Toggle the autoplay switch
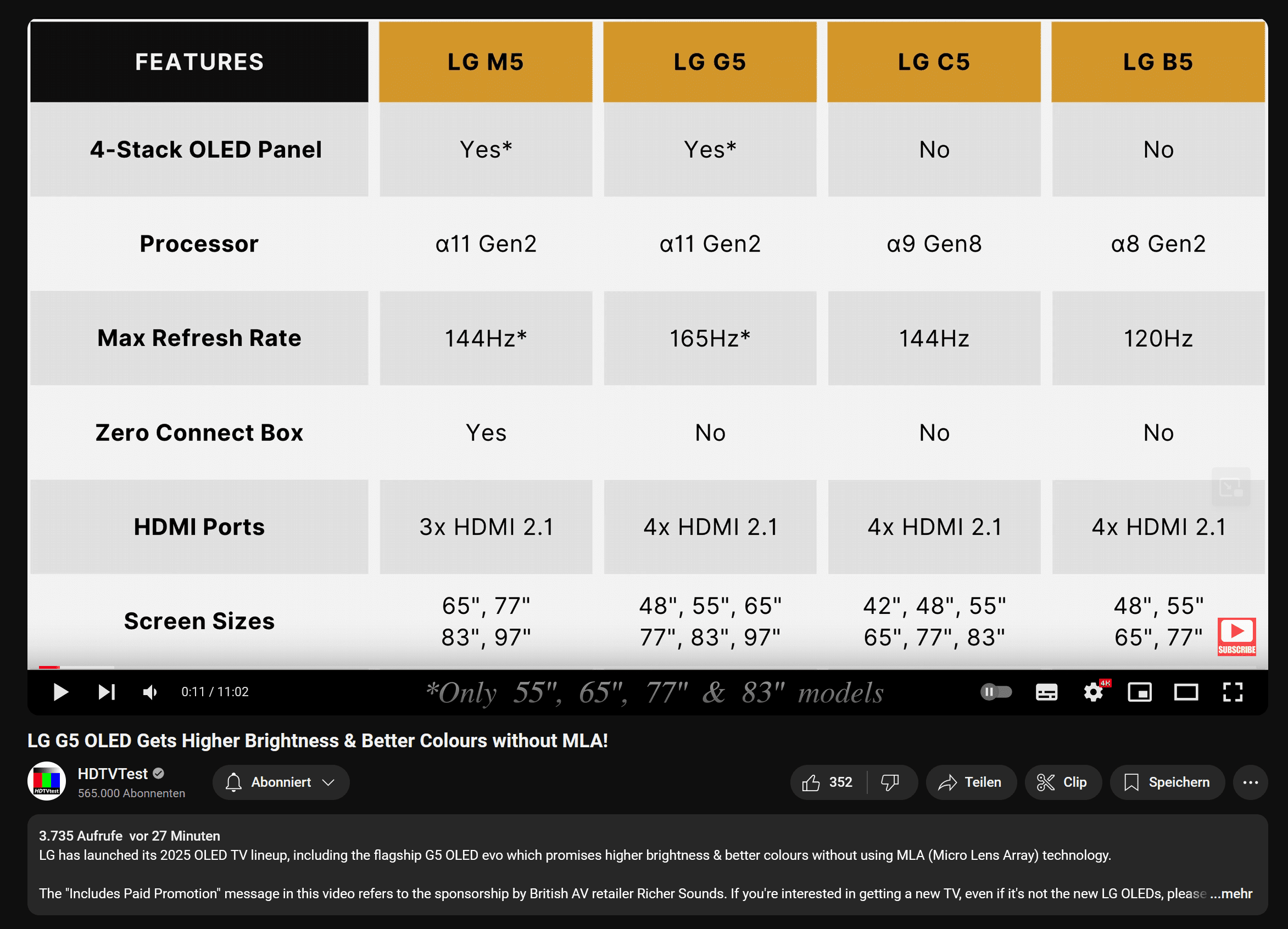This screenshot has height=929, width=1288. [x=996, y=692]
